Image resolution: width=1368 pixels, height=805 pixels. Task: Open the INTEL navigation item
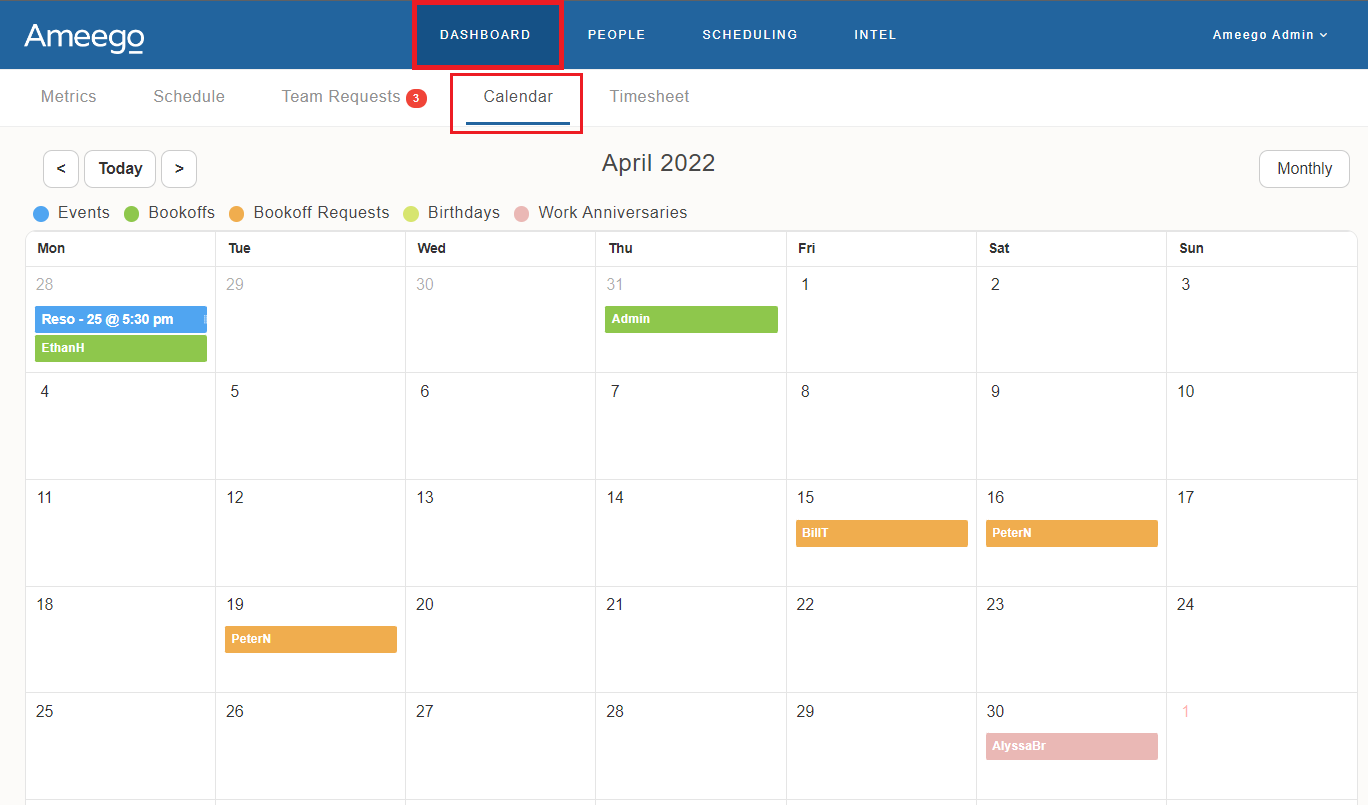pyautogui.click(x=874, y=34)
